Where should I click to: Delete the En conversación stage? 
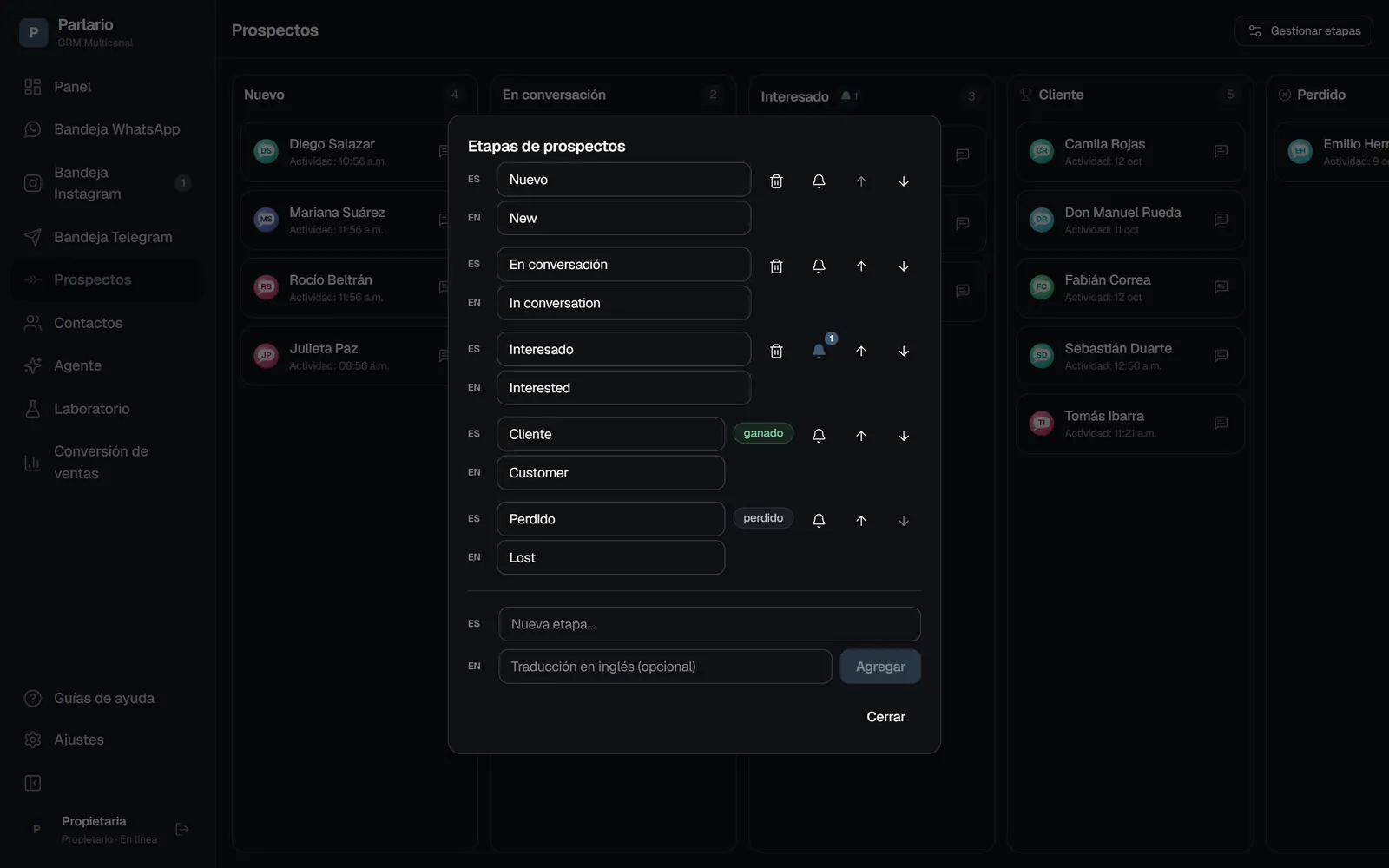[x=776, y=266]
